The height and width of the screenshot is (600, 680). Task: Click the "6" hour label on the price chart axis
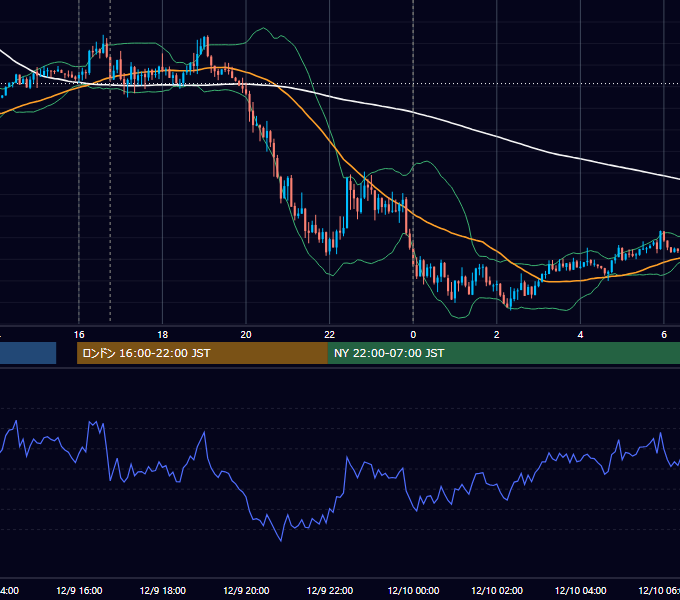click(664, 335)
